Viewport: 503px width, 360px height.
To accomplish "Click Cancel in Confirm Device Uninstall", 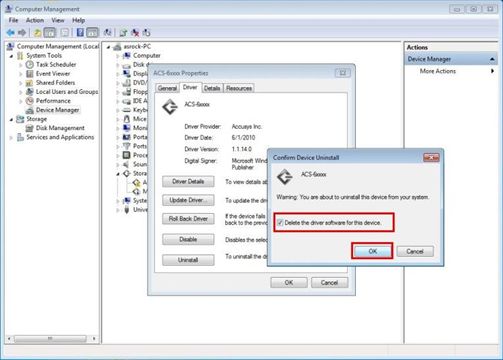I will 415,251.
